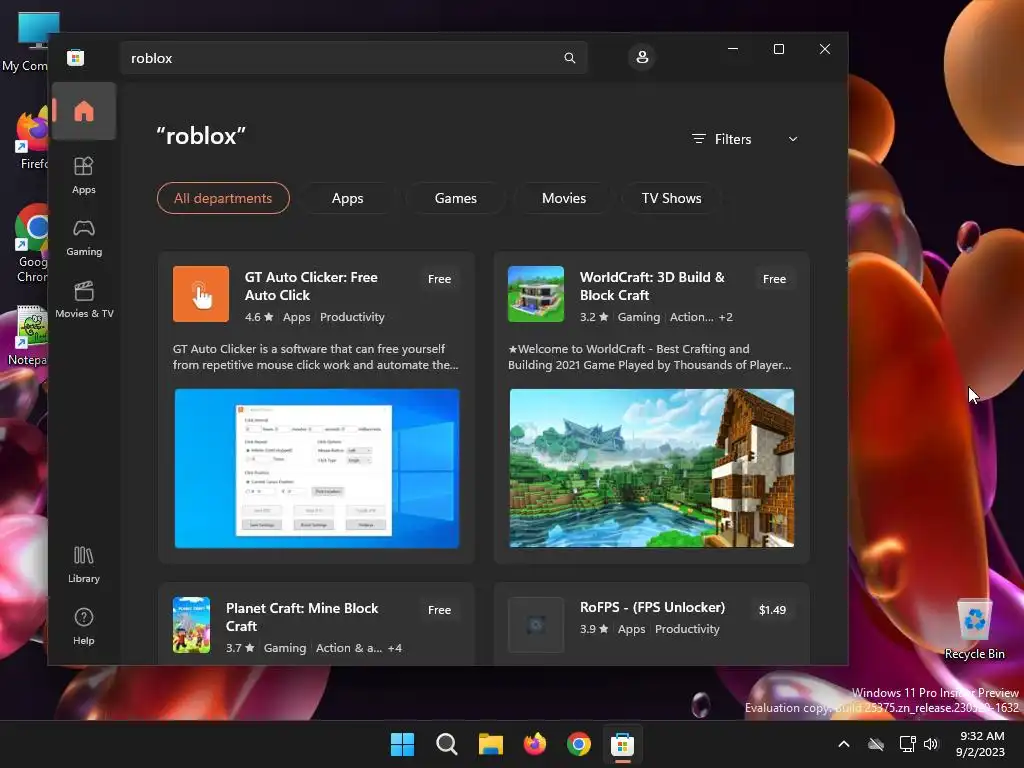The height and width of the screenshot is (768, 1024).
Task: Click the roblox search input field
Action: (x=353, y=58)
